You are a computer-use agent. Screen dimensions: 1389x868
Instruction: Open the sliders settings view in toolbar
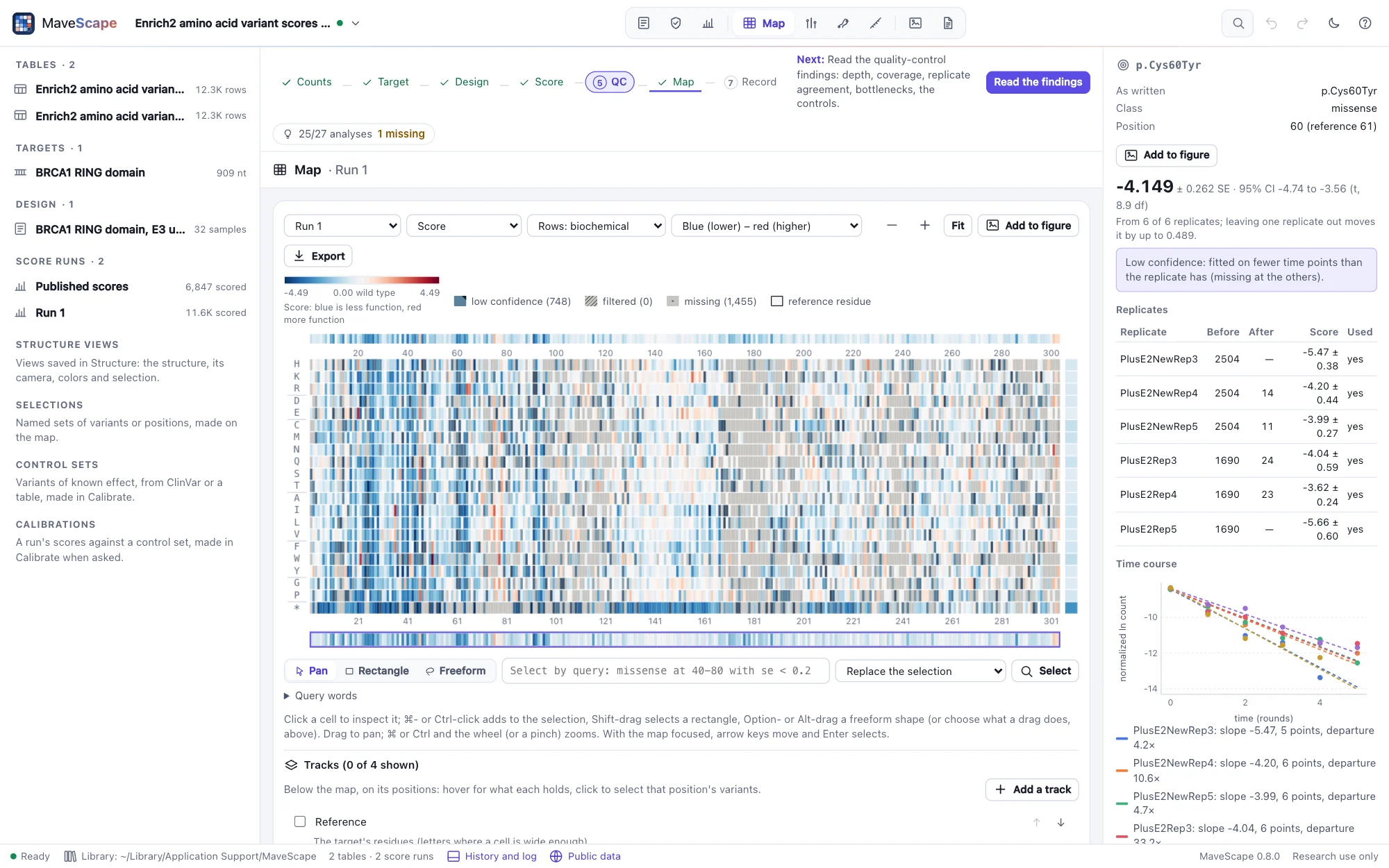[811, 23]
